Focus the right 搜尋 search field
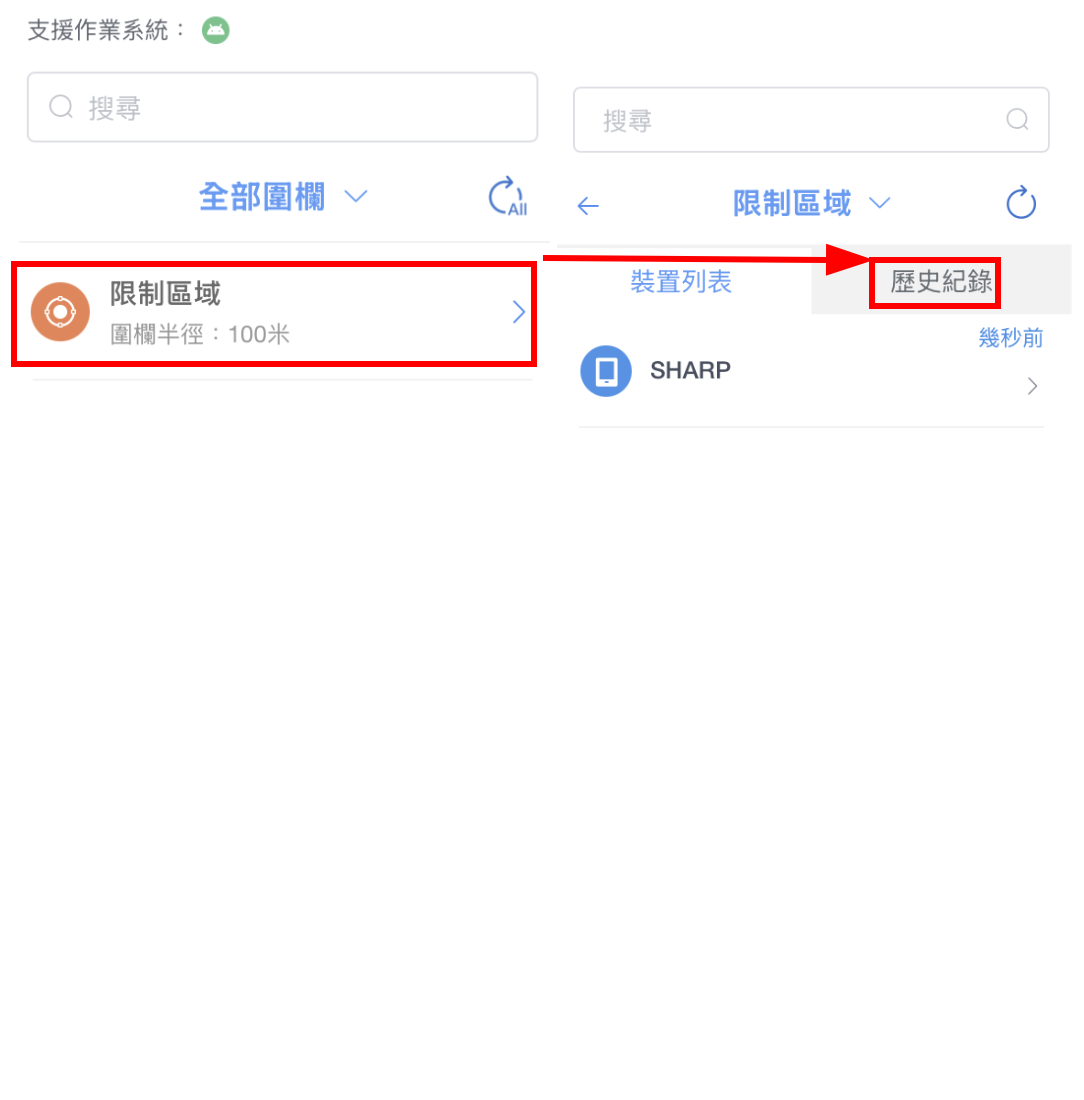The image size is (1084, 1100). point(811,120)
